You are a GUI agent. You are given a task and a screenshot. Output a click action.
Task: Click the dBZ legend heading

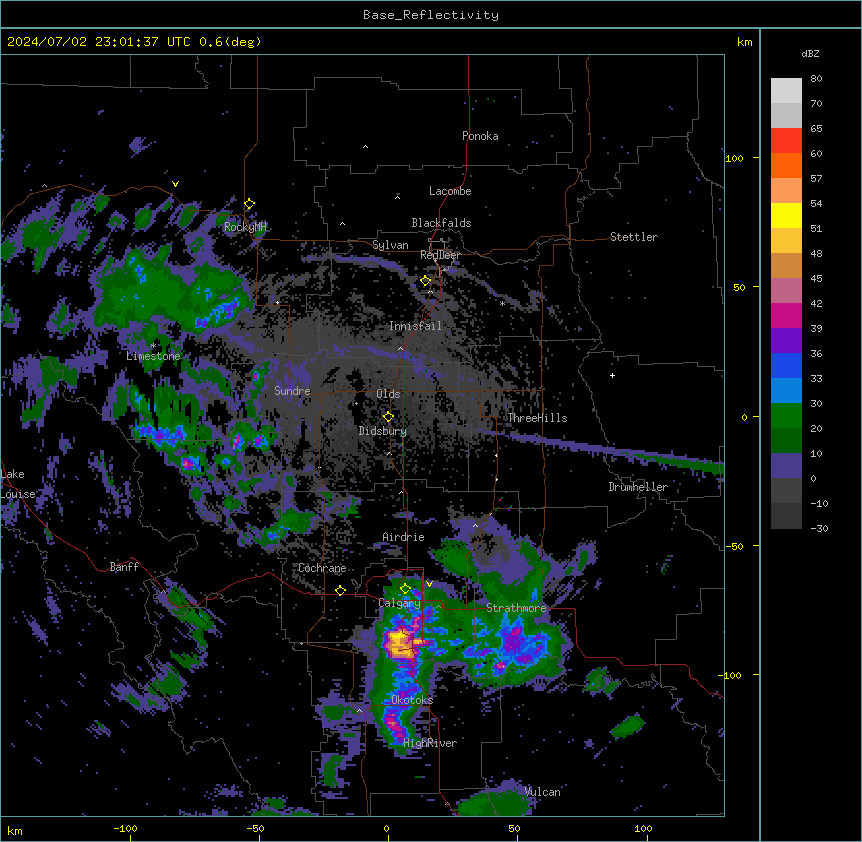pos(810,54)
